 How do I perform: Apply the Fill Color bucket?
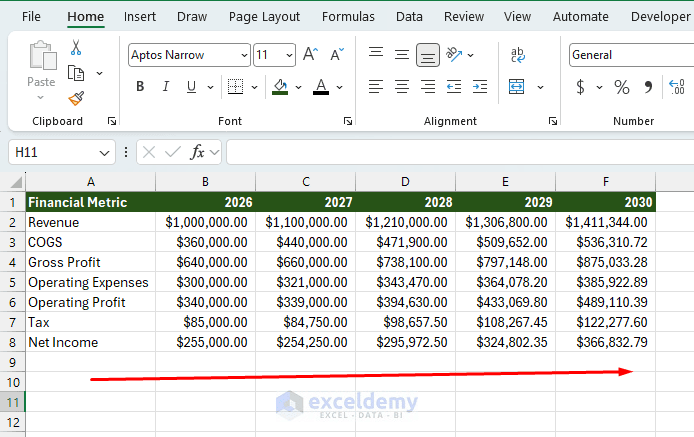point(280,87)
